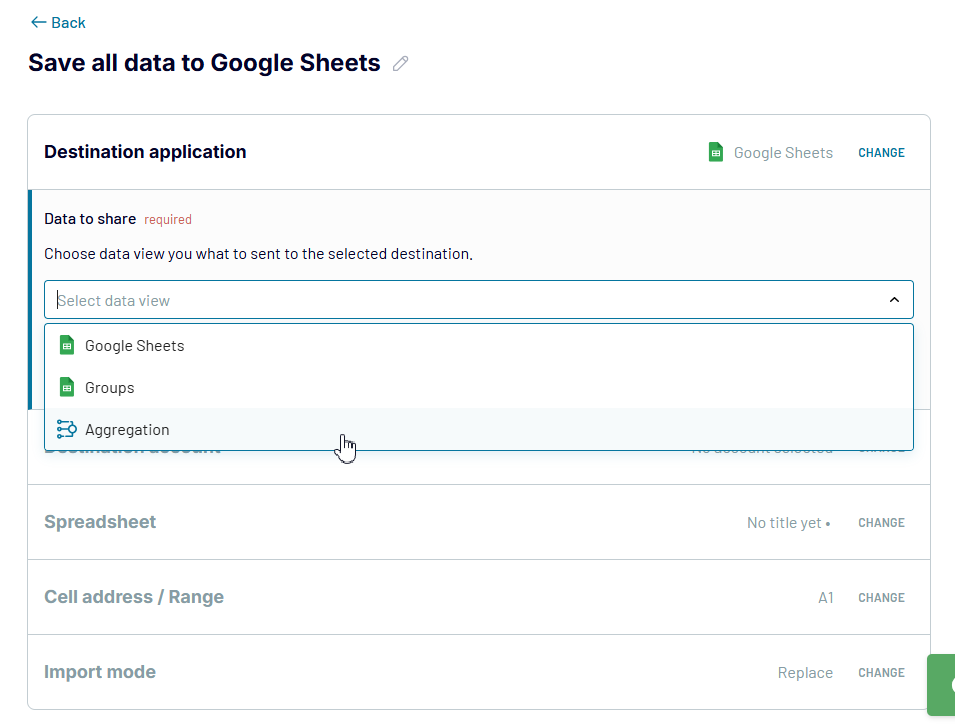
Task: Click Google Sheets icon in Destination application header
Action: pos(715,152)
